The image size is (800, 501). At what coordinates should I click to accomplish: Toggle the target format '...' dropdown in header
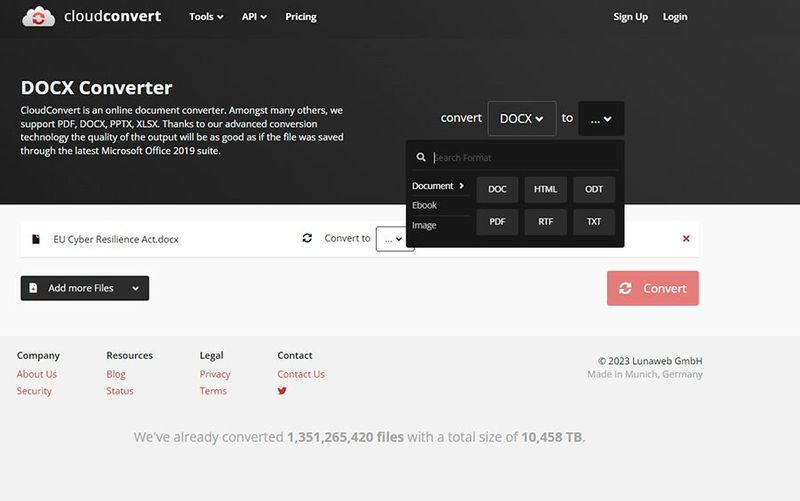point(601,118)
